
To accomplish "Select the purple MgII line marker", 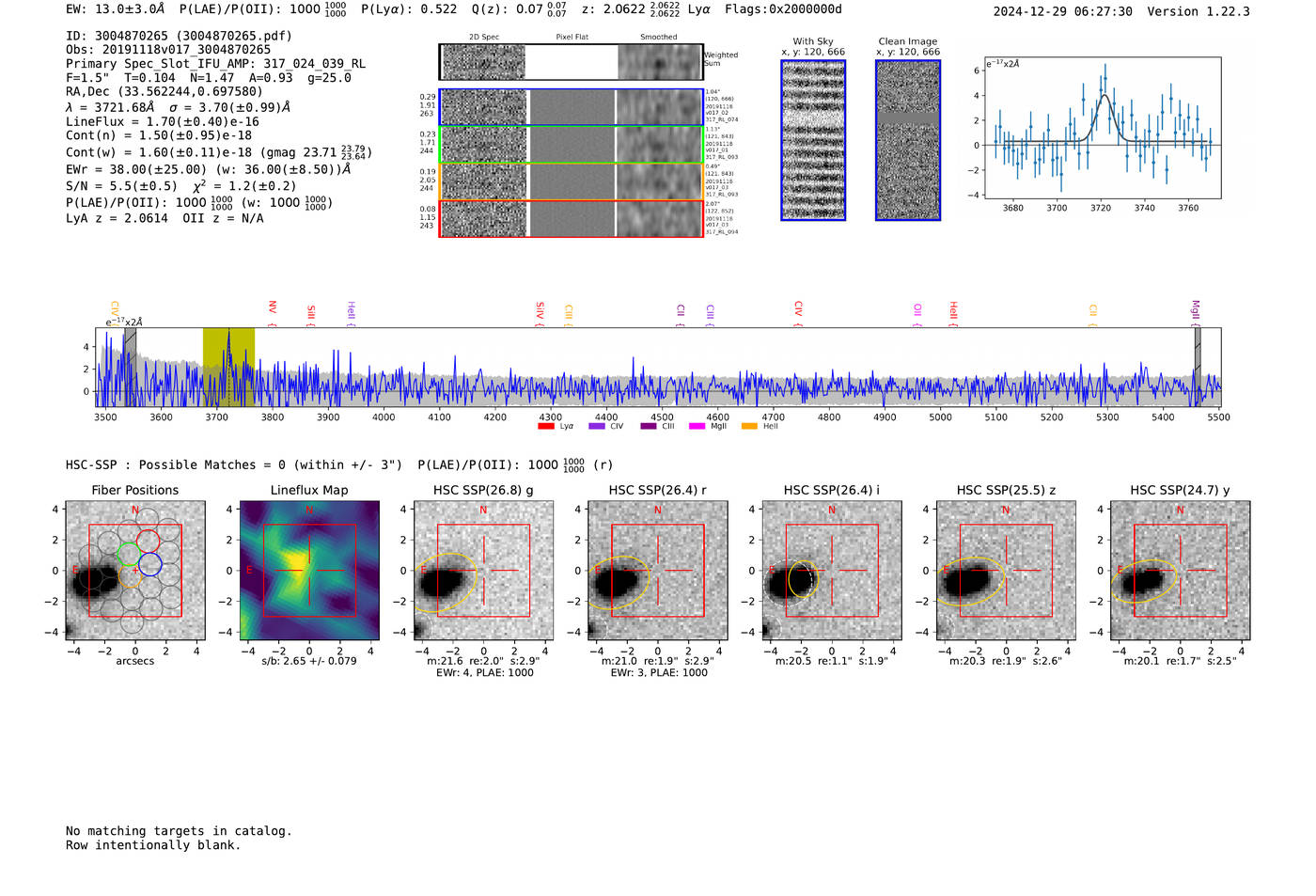I will (1196, 313).
